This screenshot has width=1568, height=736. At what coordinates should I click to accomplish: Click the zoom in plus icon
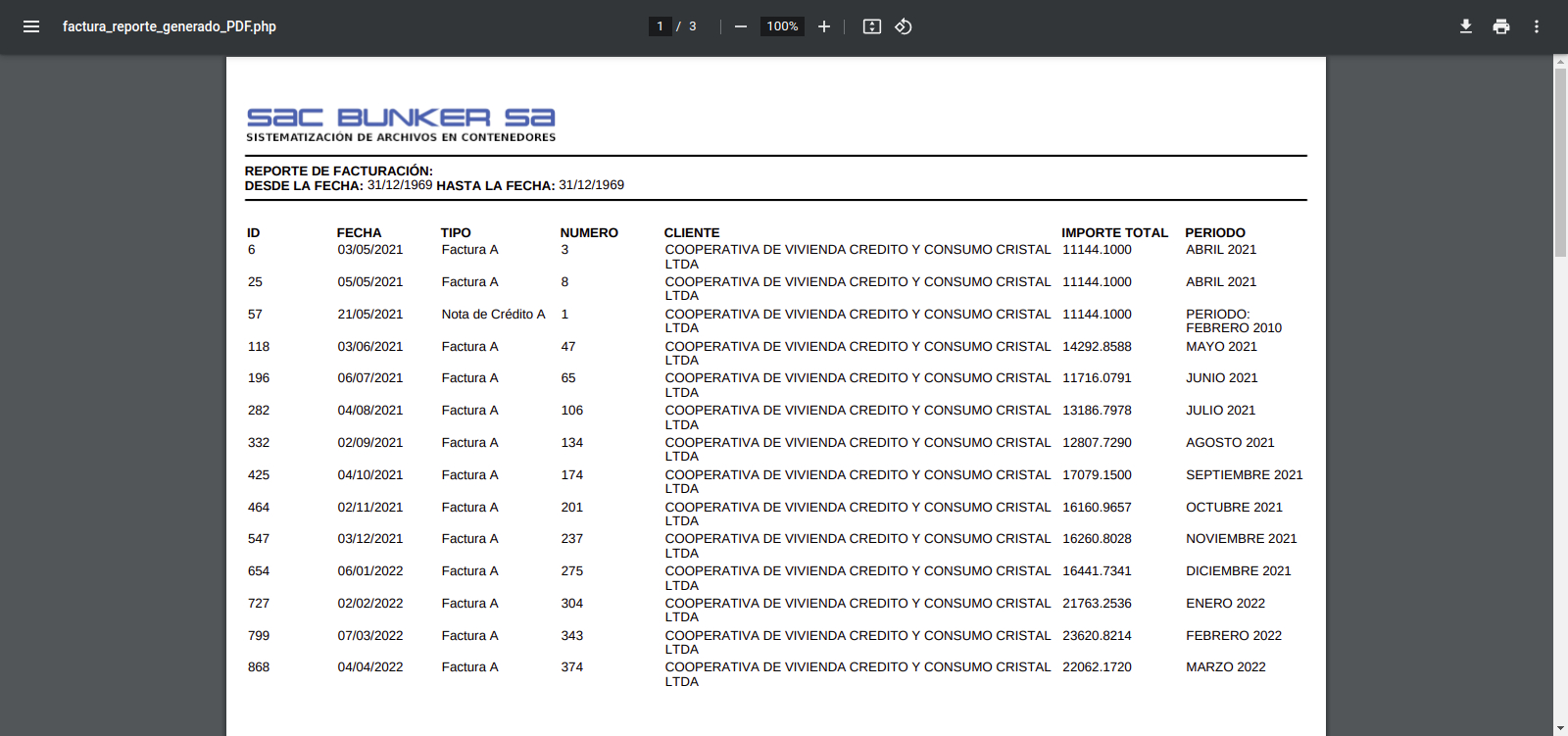[x=824, y=26]
